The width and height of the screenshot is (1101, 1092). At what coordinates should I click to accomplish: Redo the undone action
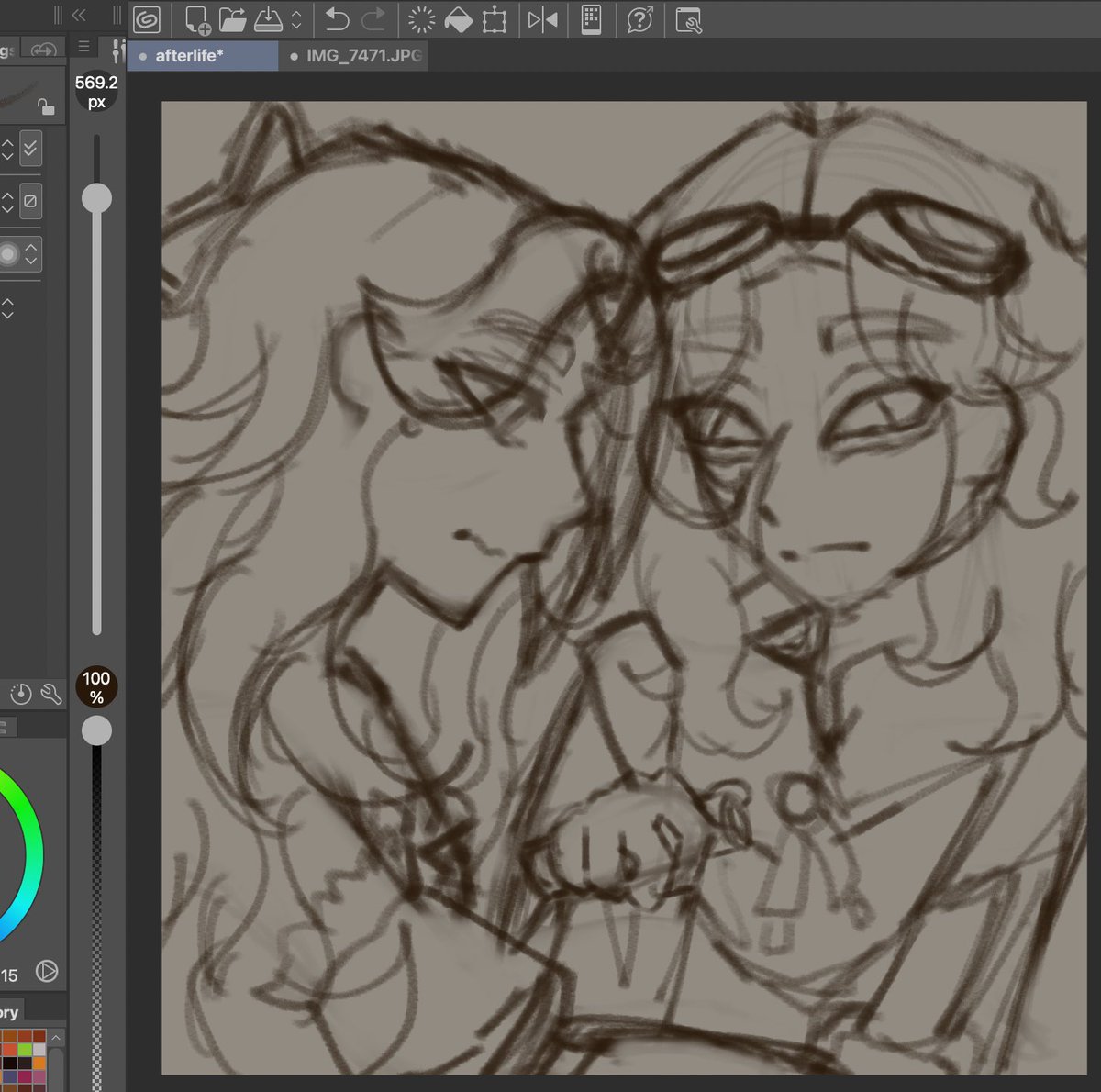pos(373,19)
